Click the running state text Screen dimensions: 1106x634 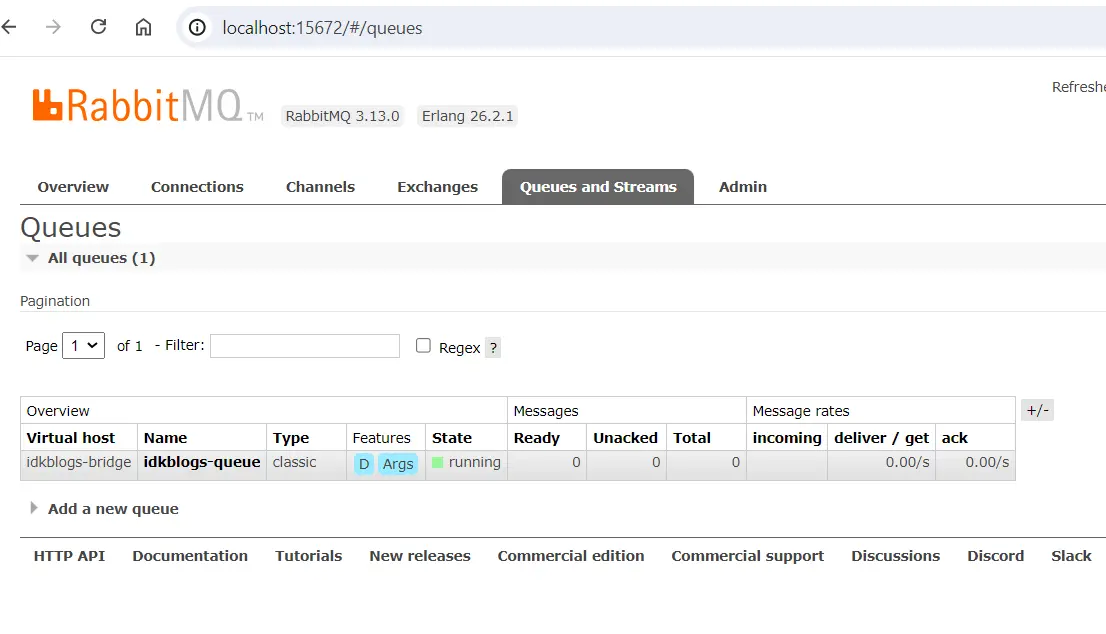click(x=474, y=463)
